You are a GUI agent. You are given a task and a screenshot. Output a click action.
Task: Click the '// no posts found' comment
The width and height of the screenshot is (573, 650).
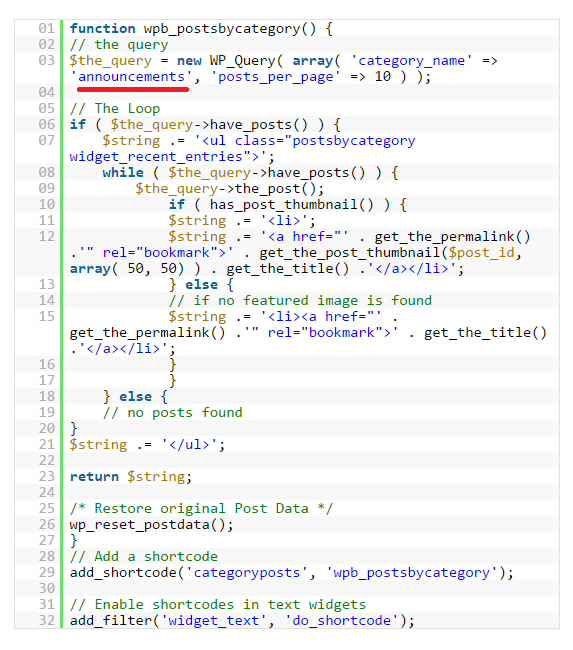point(172,412)
